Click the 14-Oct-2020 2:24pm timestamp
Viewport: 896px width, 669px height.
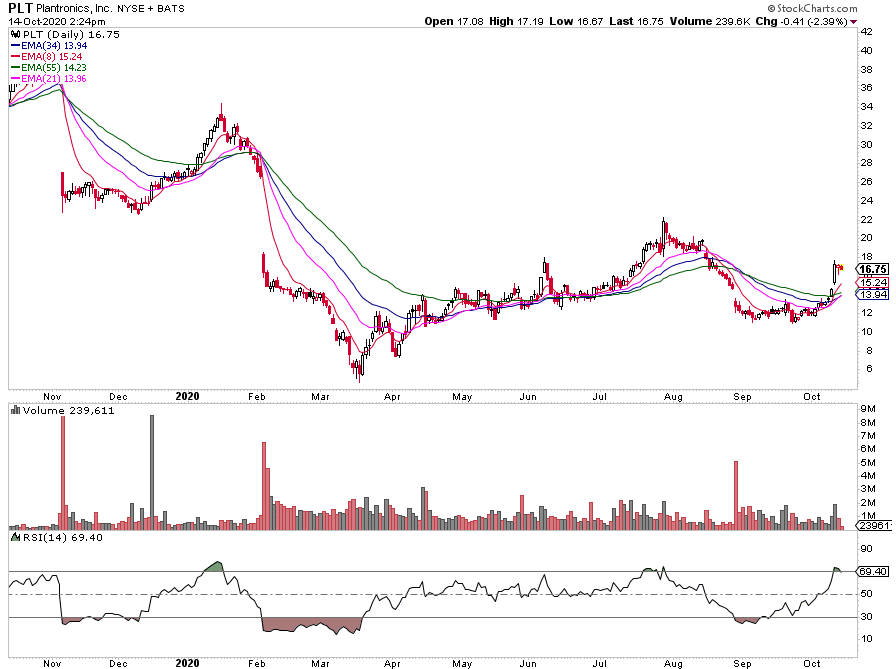(x=57, y=22)
